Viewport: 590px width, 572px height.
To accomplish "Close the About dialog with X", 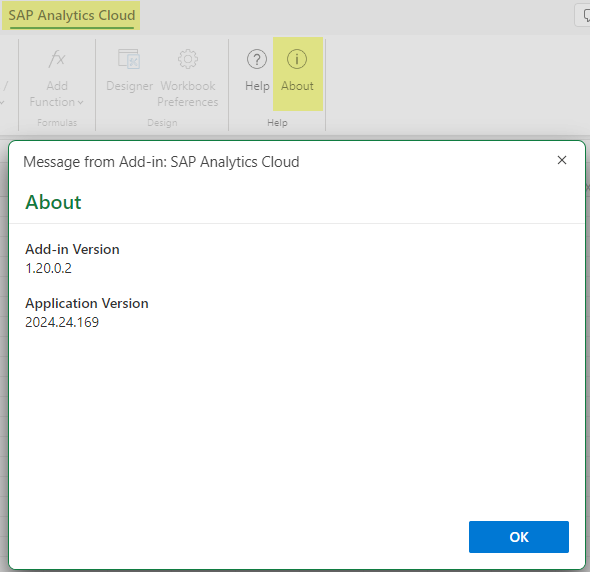I will (562, 160).
